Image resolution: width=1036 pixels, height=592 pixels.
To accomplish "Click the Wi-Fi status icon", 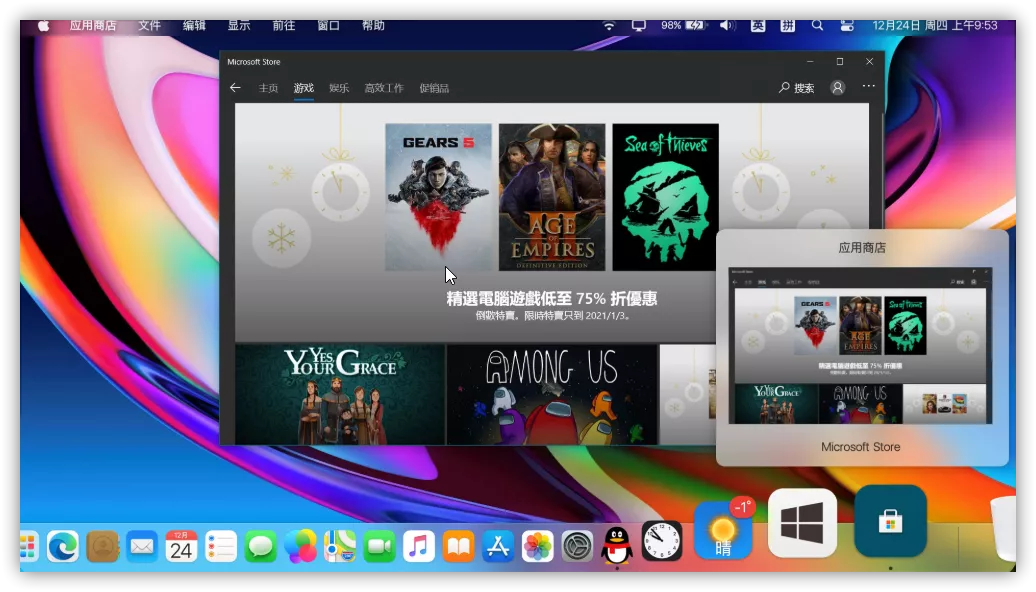I will (x=609, y=25).
